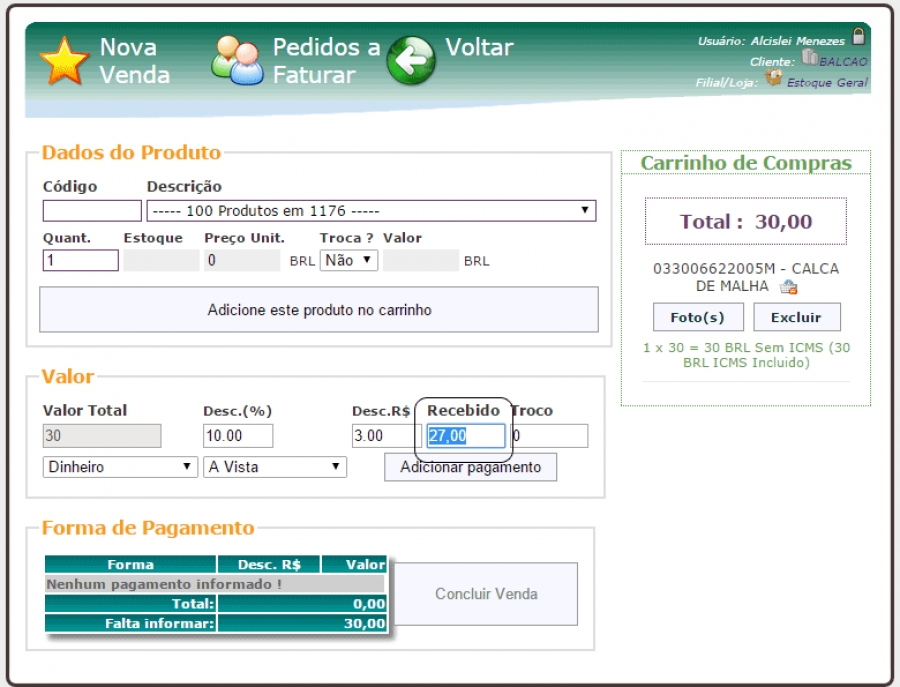Click the Estoque Geral box icon
Screen dimensions: 900x687
click(x=773, y=77)
